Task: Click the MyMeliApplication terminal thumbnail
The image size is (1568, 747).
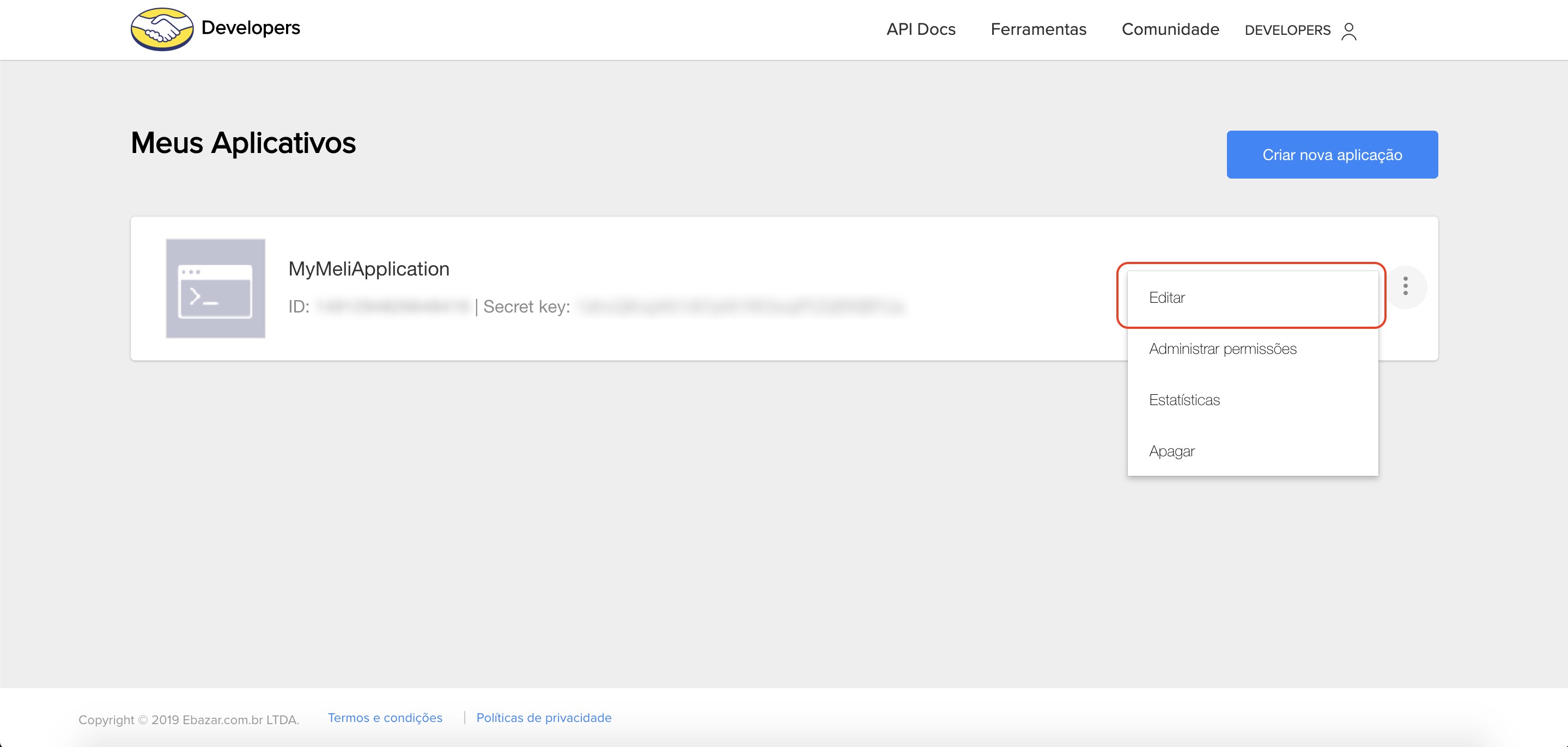Action: (216, 289)
